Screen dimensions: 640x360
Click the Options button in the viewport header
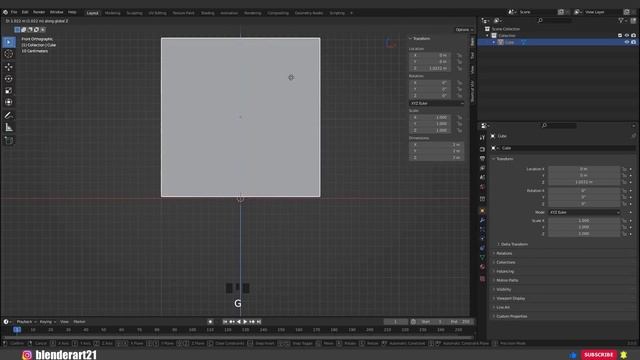click(x=464, y=30)
